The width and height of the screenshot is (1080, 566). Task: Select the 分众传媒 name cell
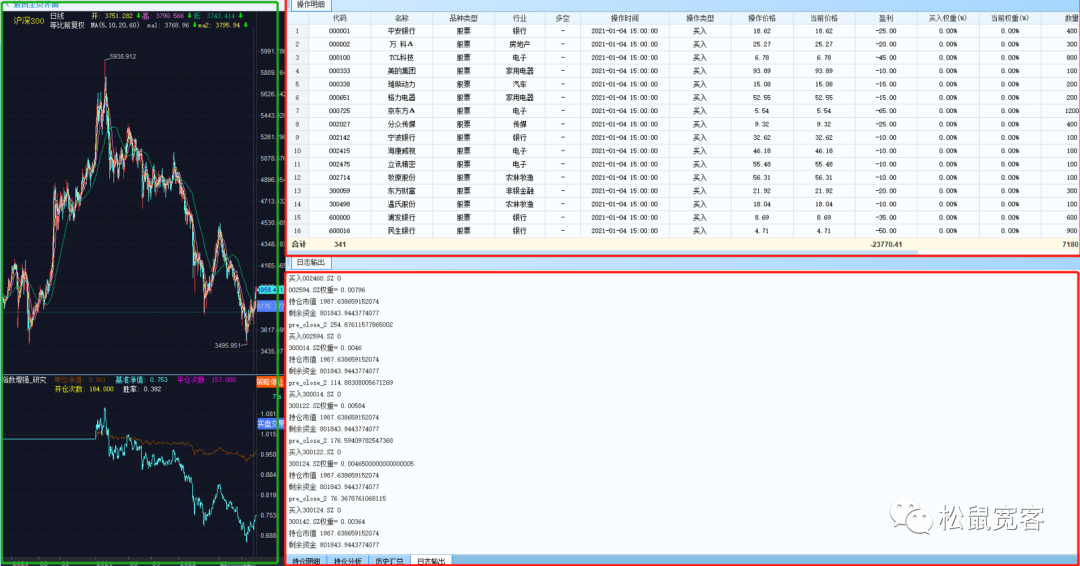[x=402, y=125]
